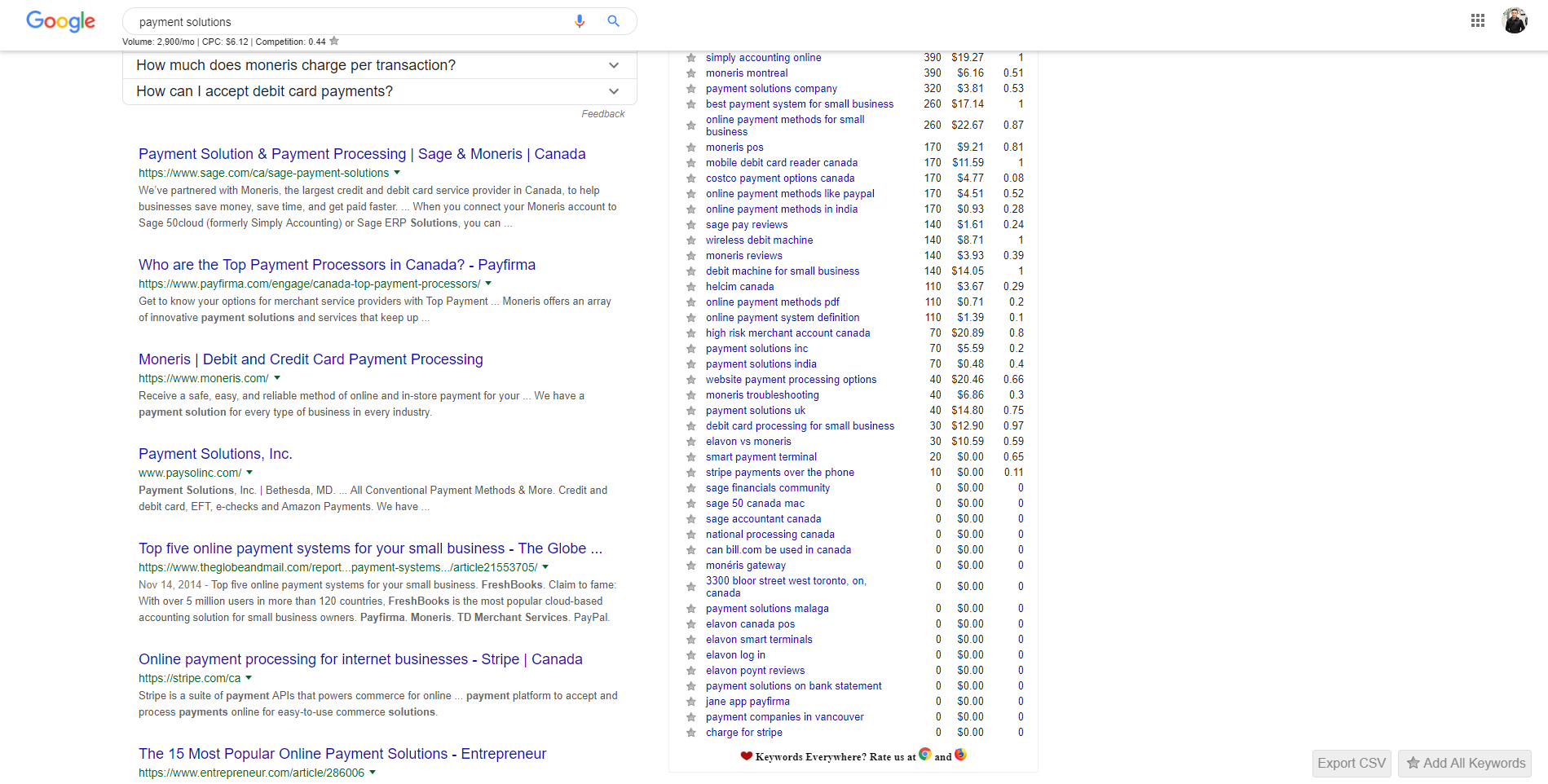Viewport: 1548px width, 784px height.
Task: Rate on Chrome store icon
Action: point(925,754)
